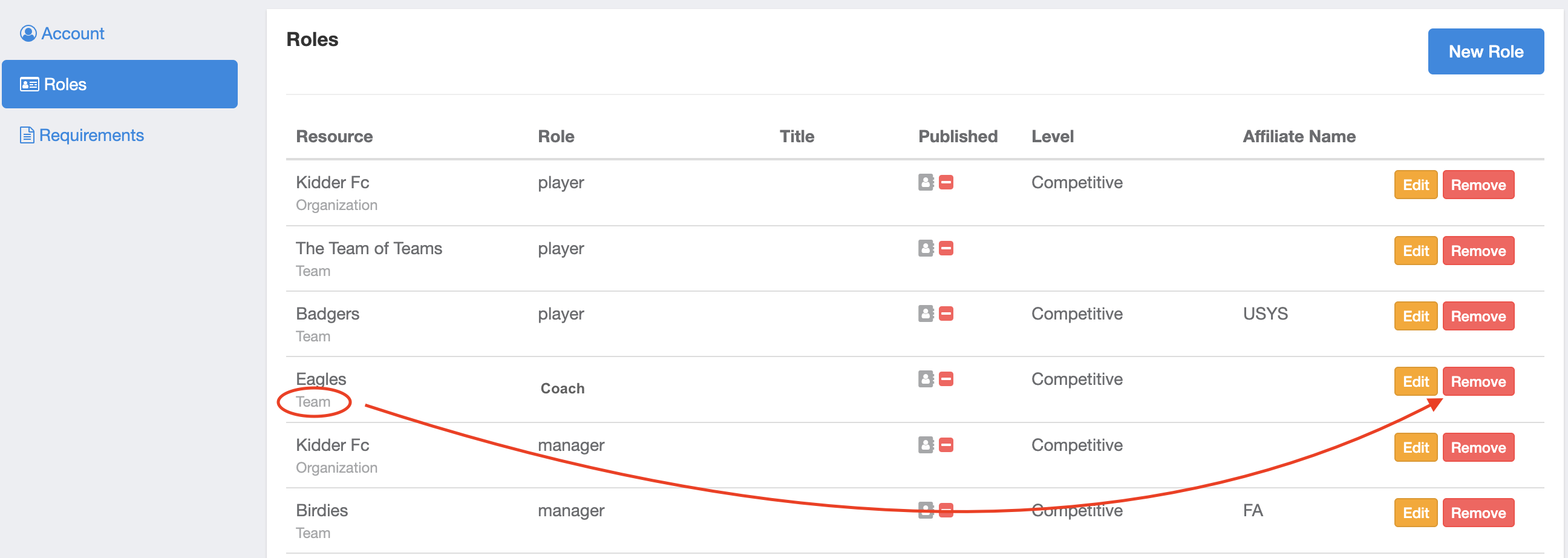Click gray profile icon for Kidder Fc manager
This screenshot has height=558, width=1568.
tap(925, 445)
